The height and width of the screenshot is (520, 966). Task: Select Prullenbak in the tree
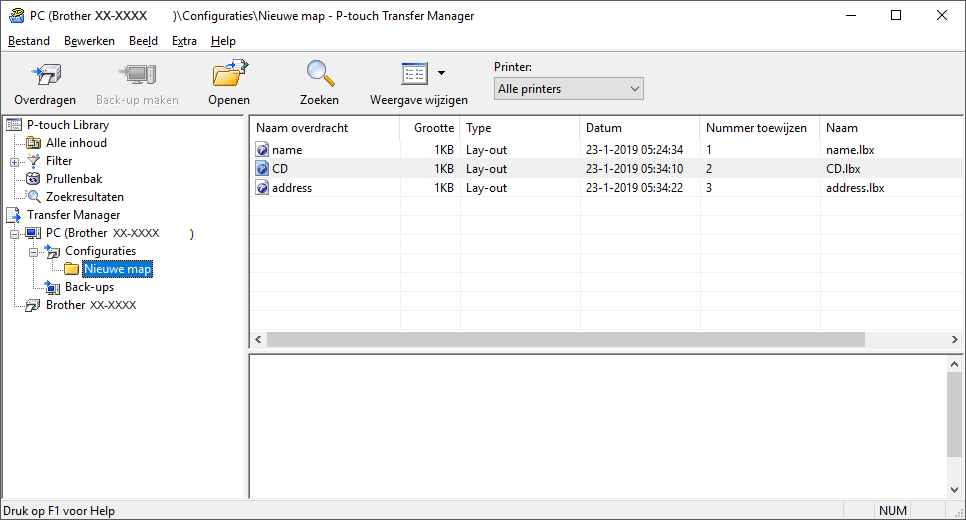[74, 179]
